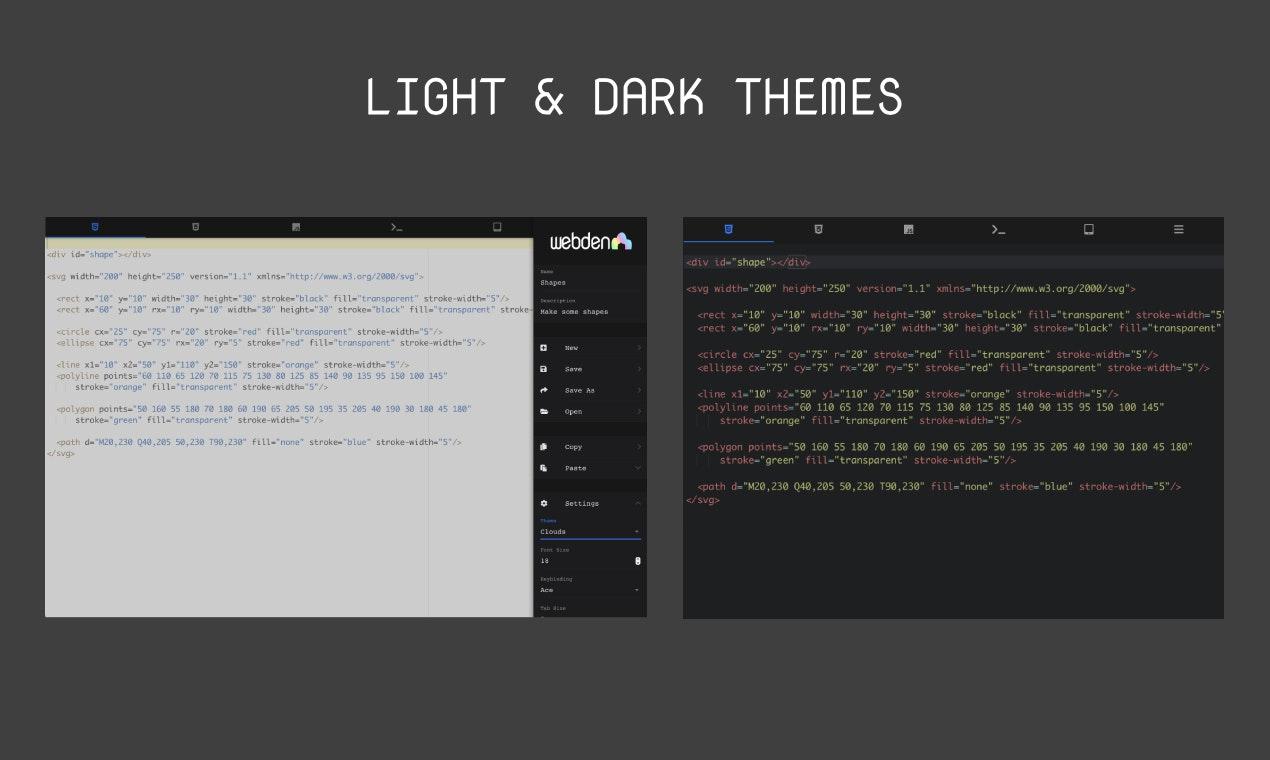
Task: Open the Clouds theme dropdown
Action: coord(590,532)
